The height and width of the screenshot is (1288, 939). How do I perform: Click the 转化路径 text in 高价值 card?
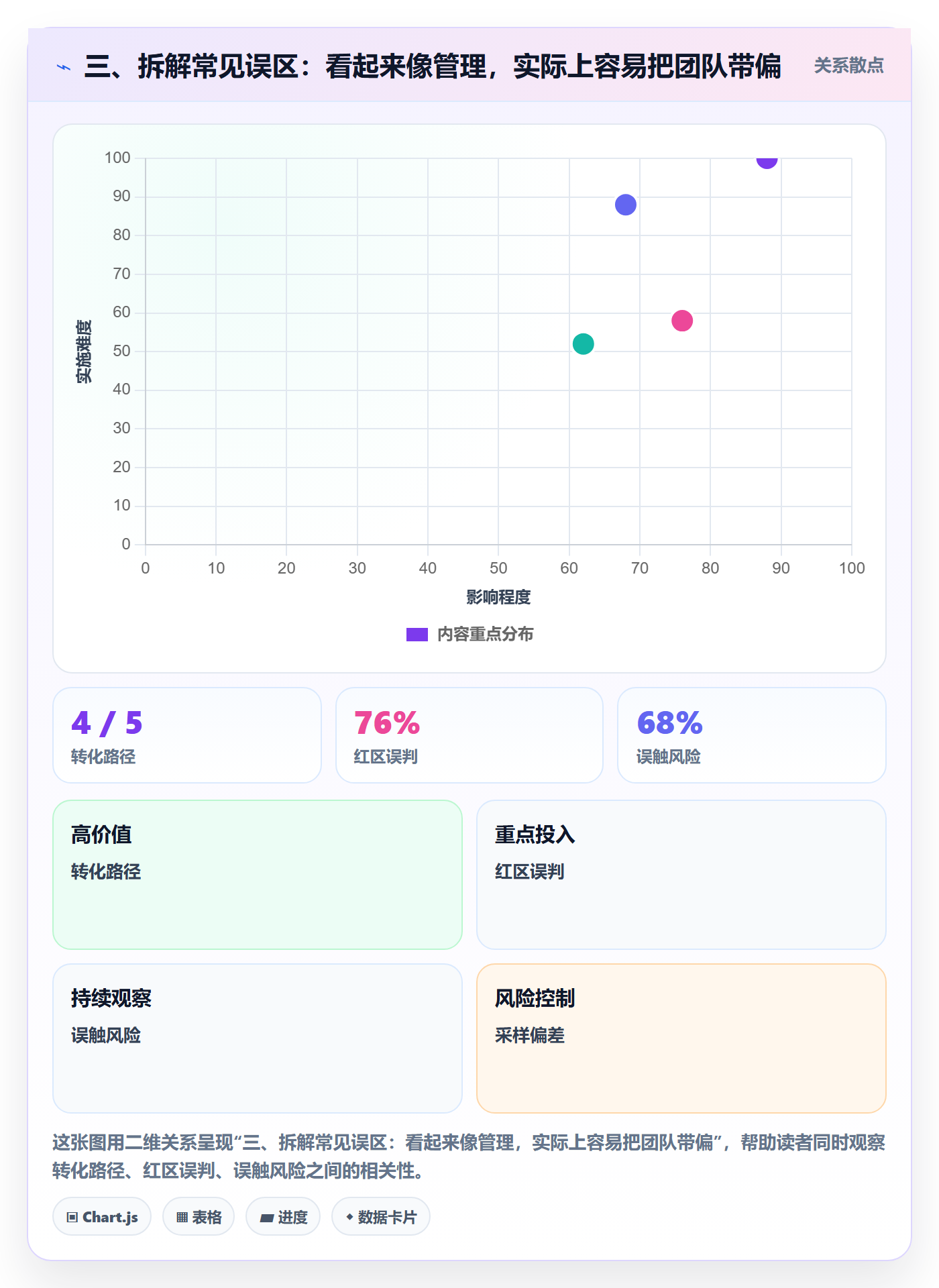[106, 872]
